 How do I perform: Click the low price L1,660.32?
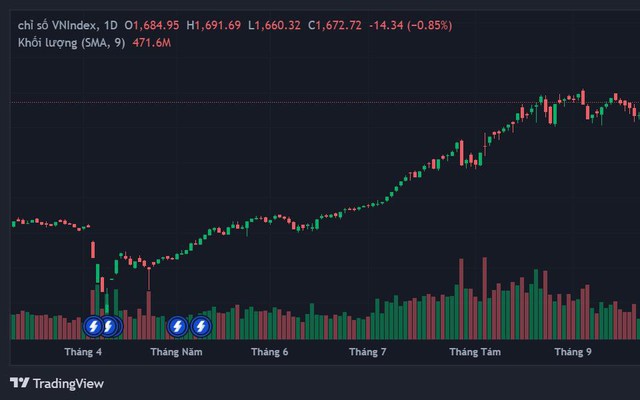pyautogui.click(x=275, y=24)
